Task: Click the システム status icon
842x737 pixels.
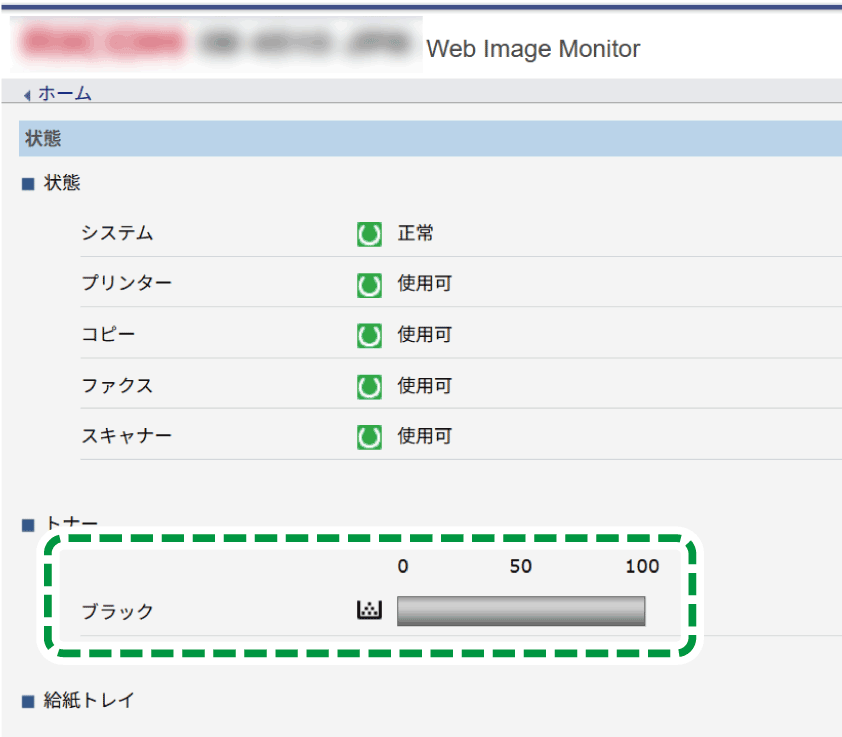Action: tap(369, 233)
